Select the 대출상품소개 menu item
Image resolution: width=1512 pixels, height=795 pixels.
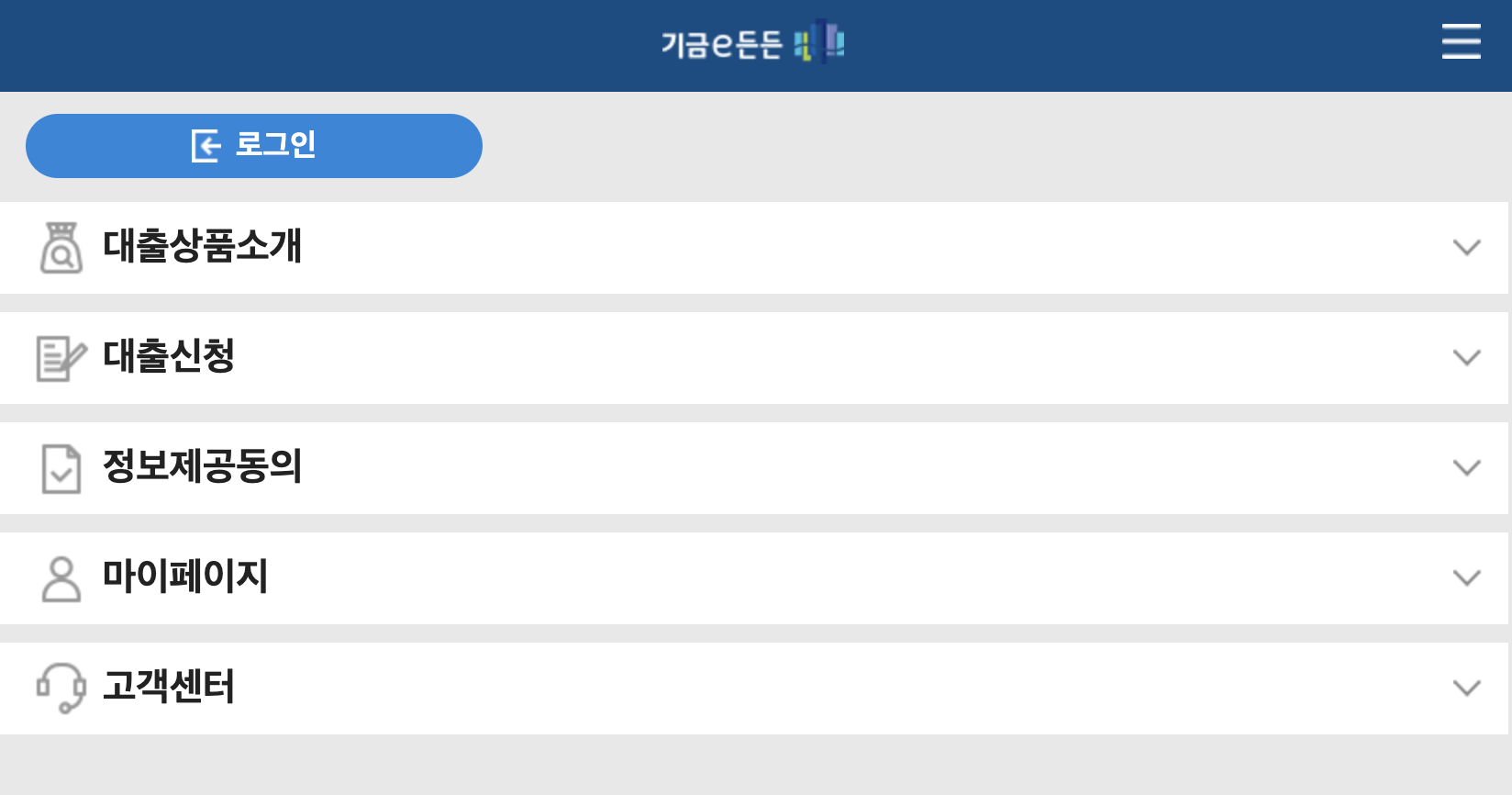(x=204, y=248)
